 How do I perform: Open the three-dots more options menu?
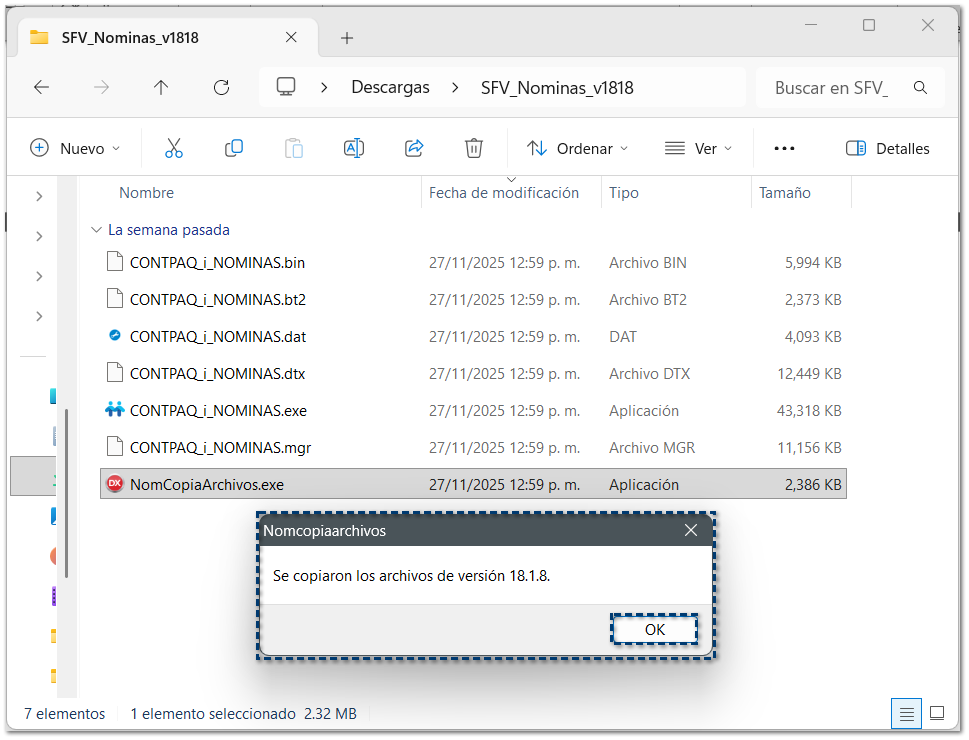(x=784, y=148)
